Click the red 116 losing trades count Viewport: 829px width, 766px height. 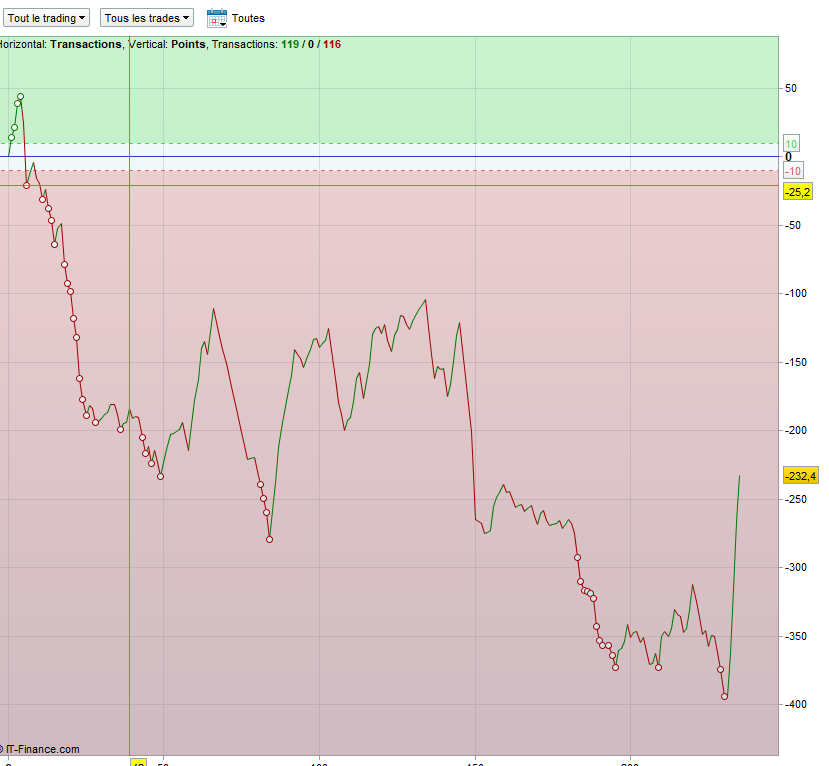[x=332, y=44]
